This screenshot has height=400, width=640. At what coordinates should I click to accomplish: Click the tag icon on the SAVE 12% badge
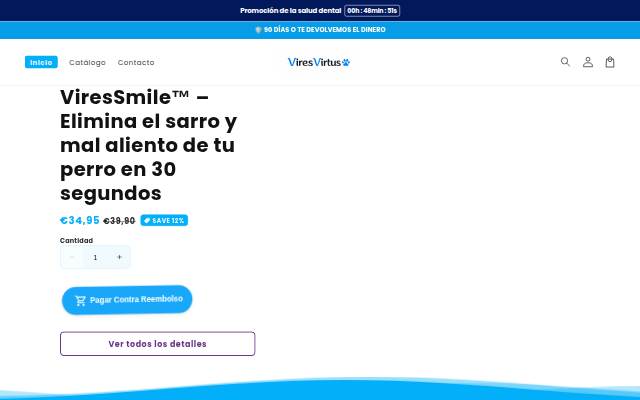click(x=147, y=220)
